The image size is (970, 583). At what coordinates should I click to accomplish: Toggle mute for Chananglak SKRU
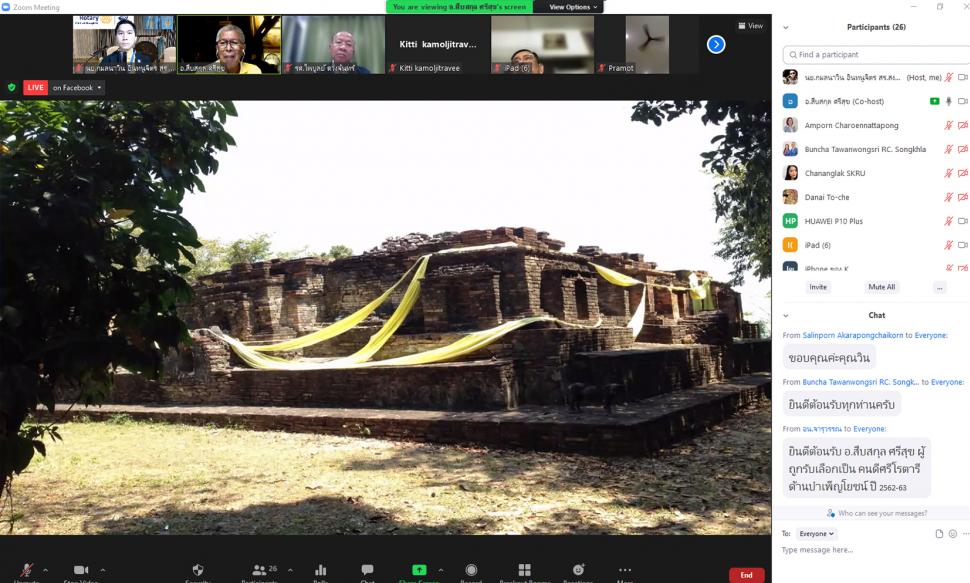click(x=948, y=173)
